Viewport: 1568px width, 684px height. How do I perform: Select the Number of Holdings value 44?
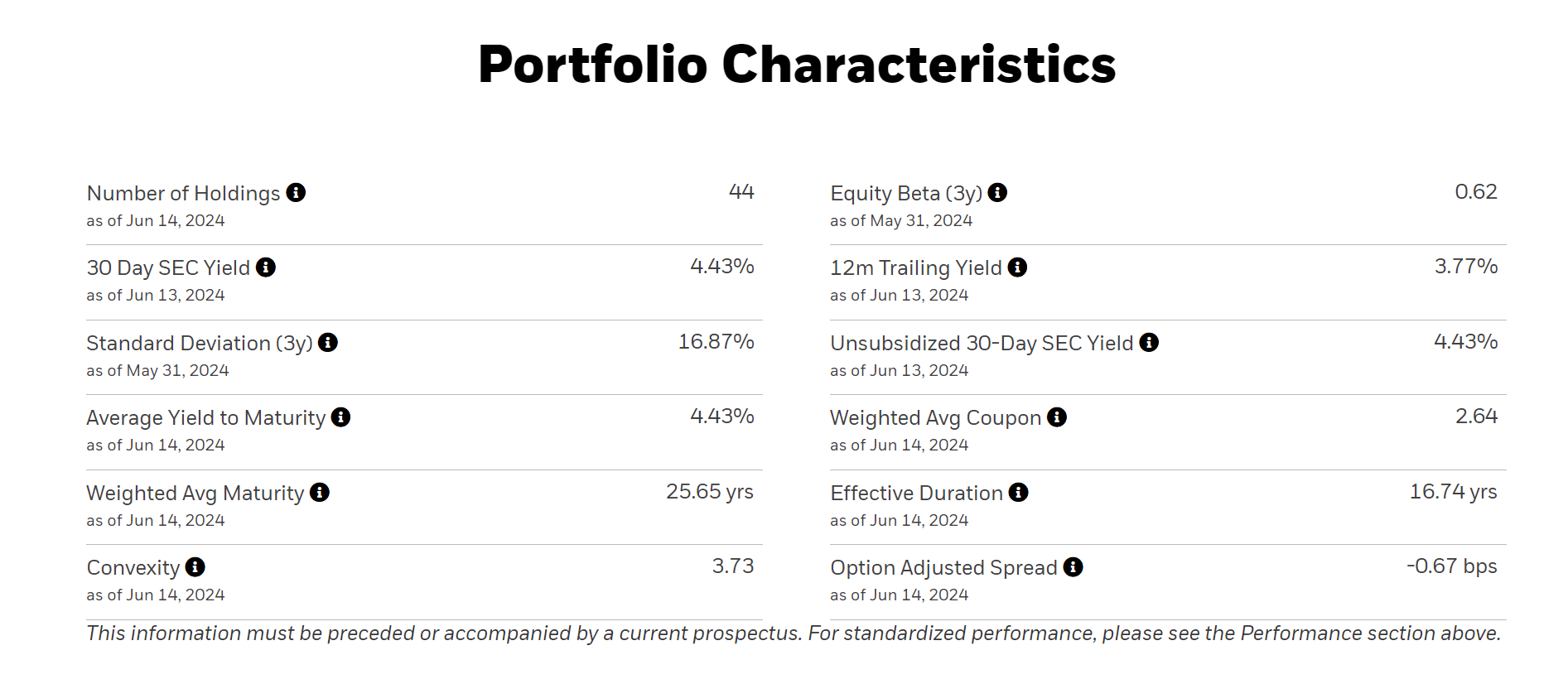741,192
